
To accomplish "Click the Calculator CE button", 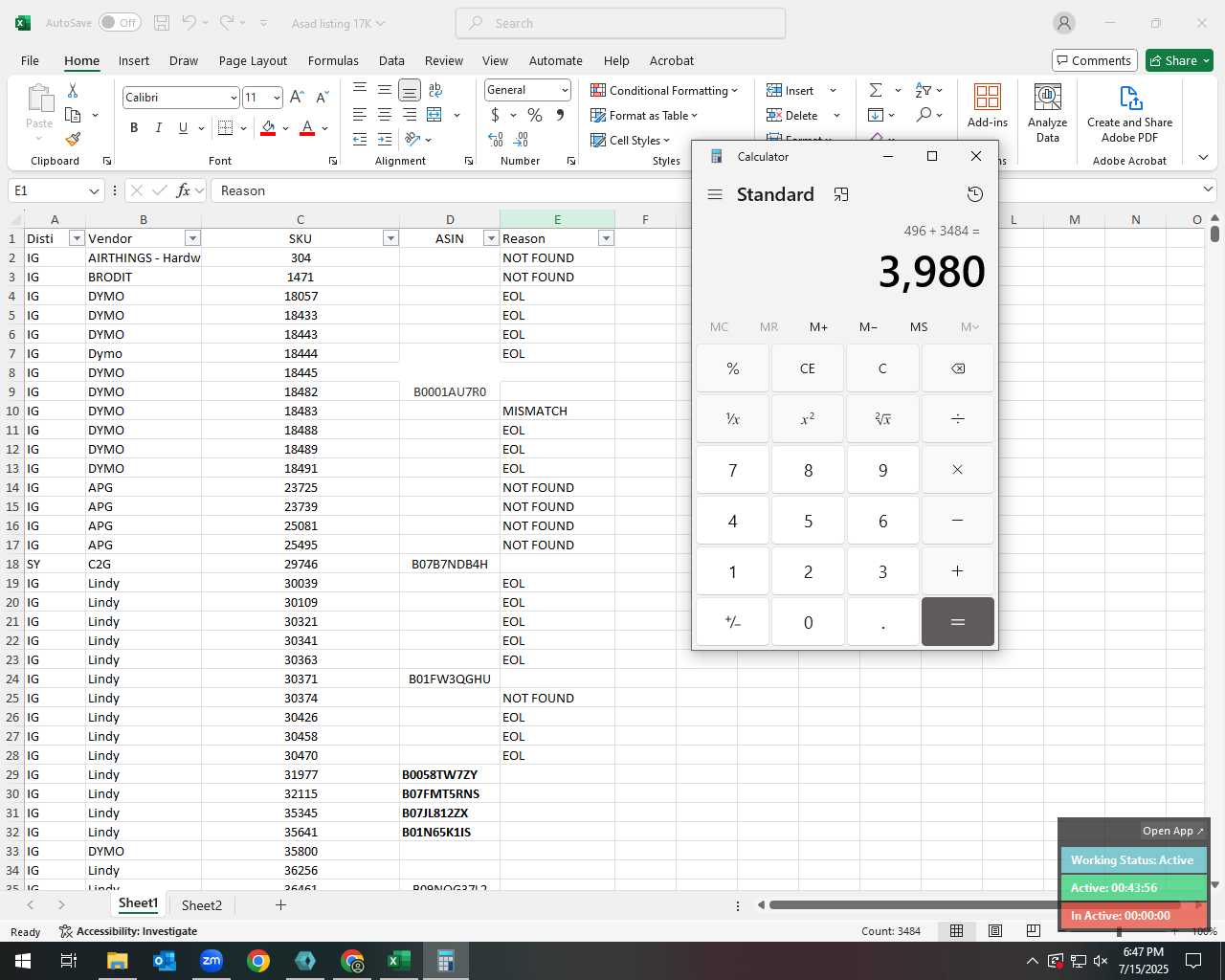I will coord(808,368).
